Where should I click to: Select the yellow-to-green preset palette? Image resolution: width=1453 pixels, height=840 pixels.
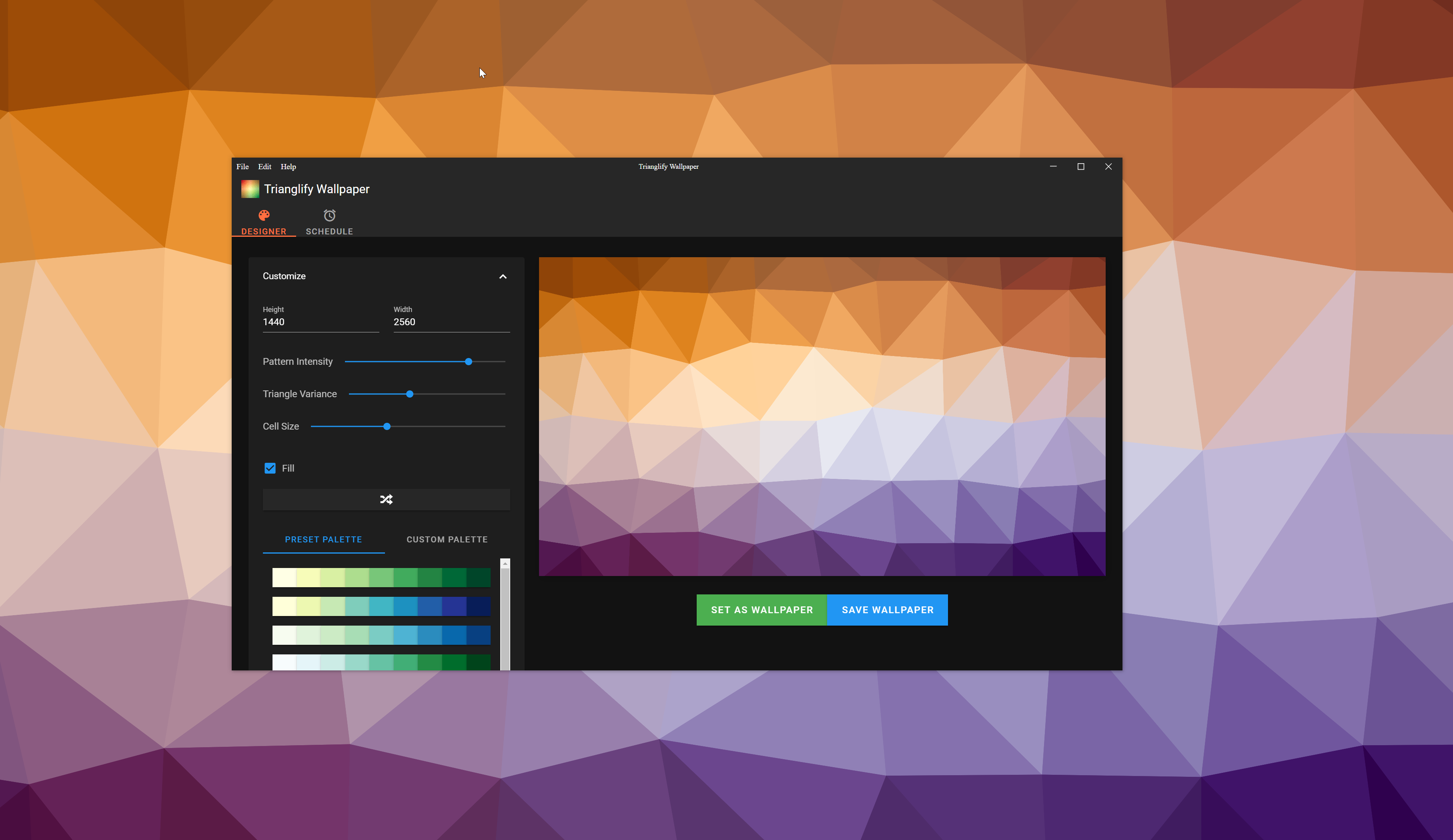point(381,577)
